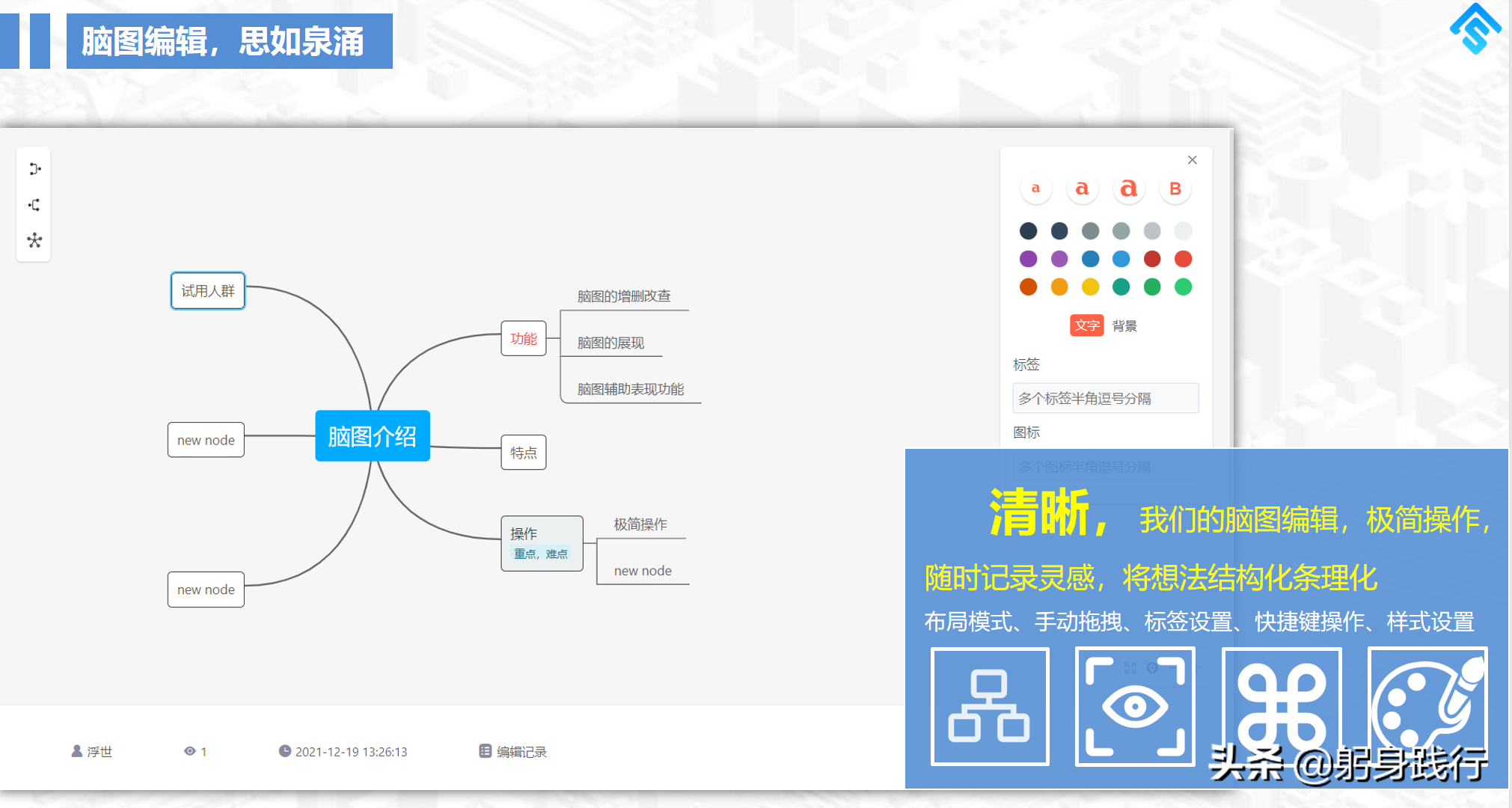Click the author name 浮世
Image resolution: width=1512 pixels, height=808 pixels.
pyautogui.click(x=100, y=752)
